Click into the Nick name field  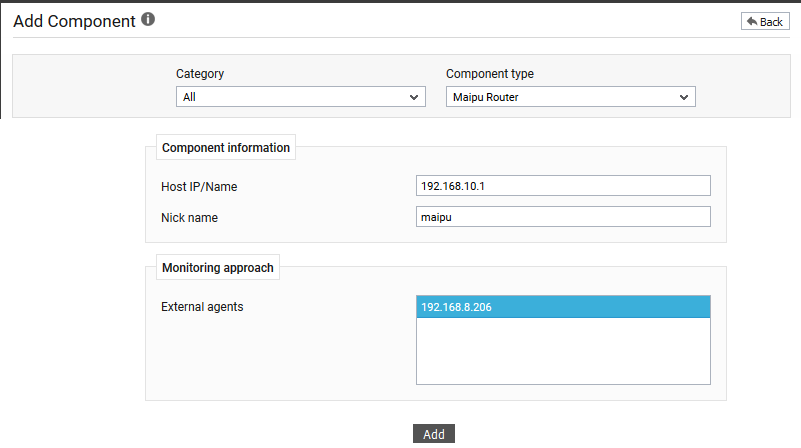[x=563, y=217]
